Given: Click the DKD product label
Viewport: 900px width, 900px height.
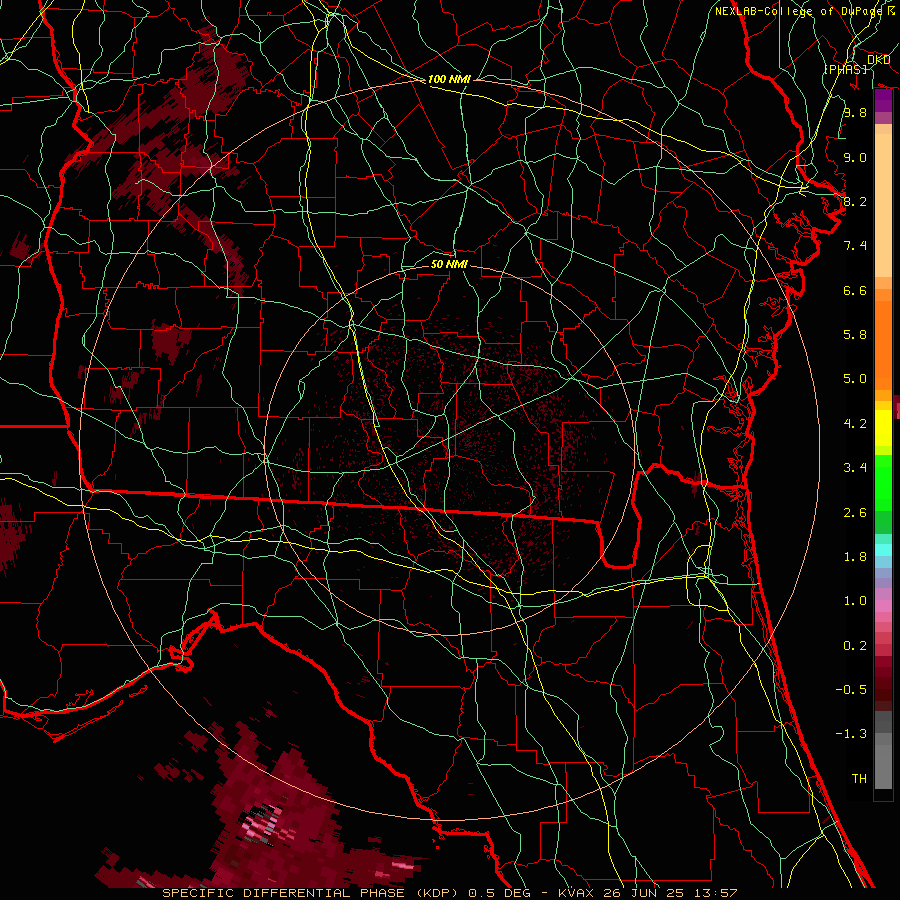Looking at the screenshot, I should coord(879,60).
